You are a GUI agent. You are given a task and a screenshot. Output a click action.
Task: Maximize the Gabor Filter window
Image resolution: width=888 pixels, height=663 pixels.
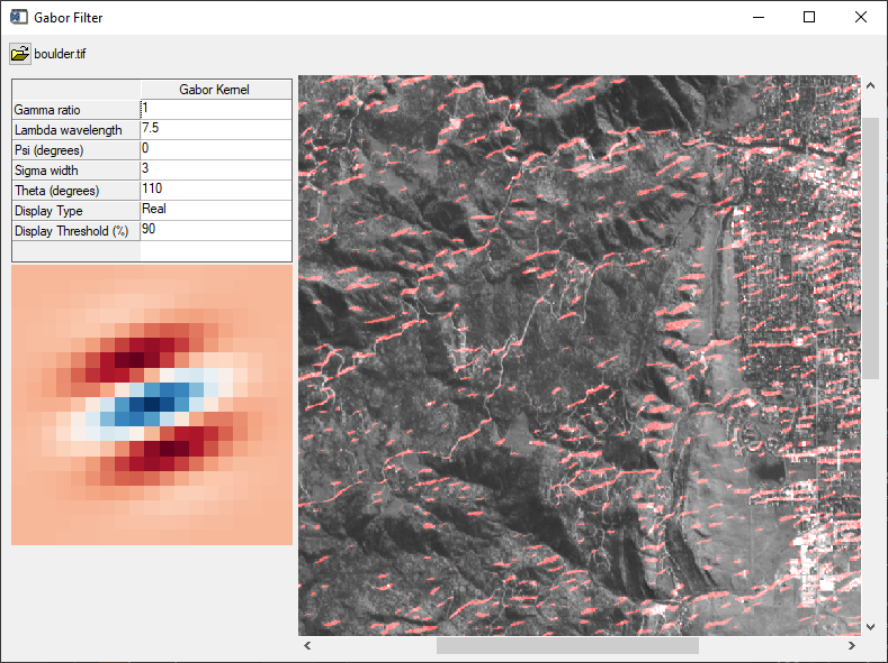[x=809, y=17]
